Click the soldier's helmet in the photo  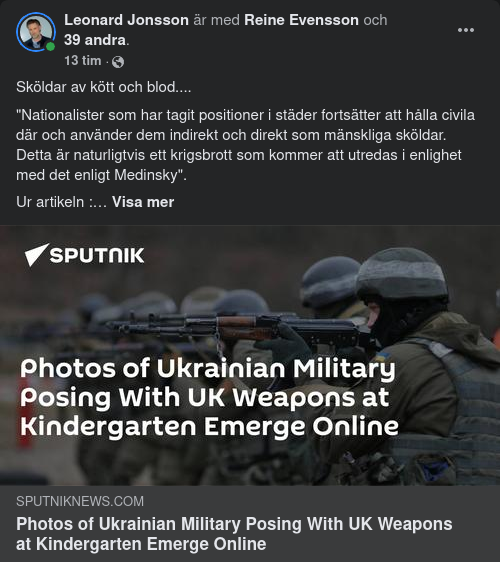coord(402,273)
